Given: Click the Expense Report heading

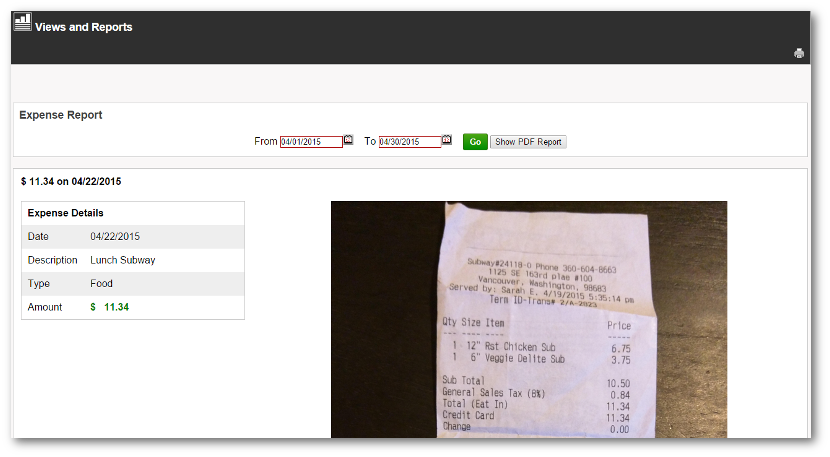Looking at the screenshot, I should click(61, 115).
